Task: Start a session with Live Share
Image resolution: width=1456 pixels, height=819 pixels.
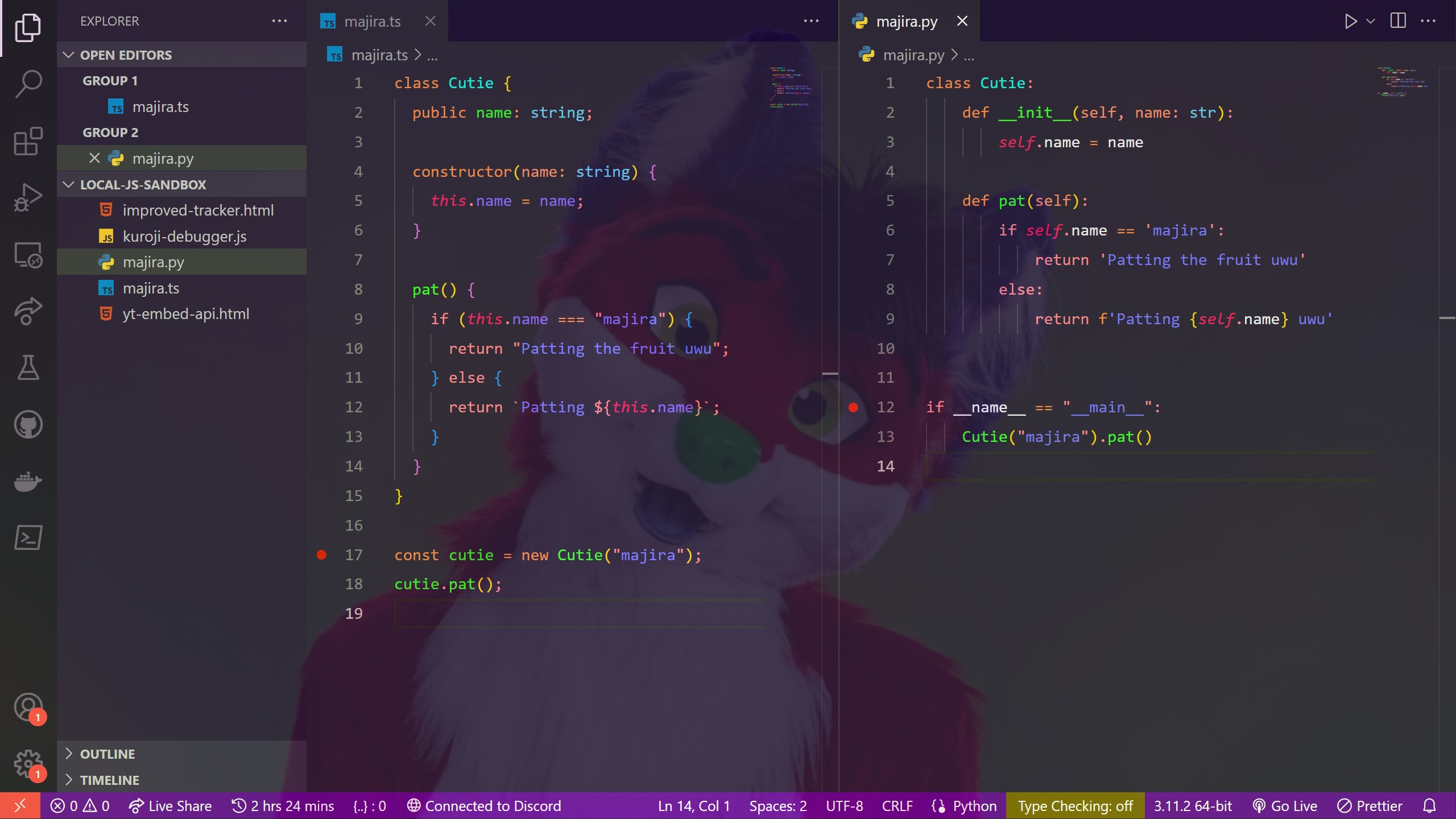Action: (x=169, y=805)
